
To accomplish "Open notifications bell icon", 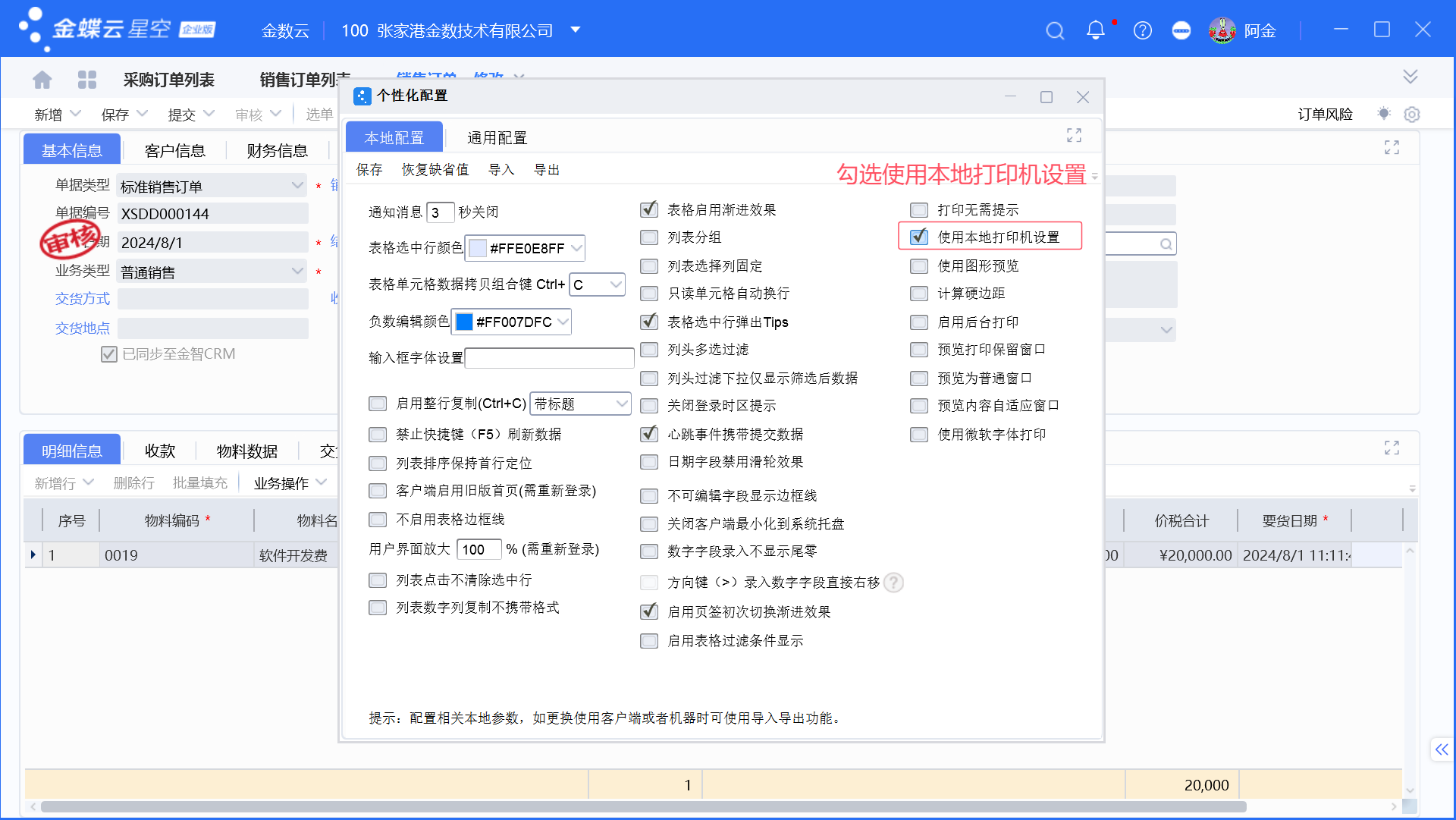I will (x=1096, y=30).
